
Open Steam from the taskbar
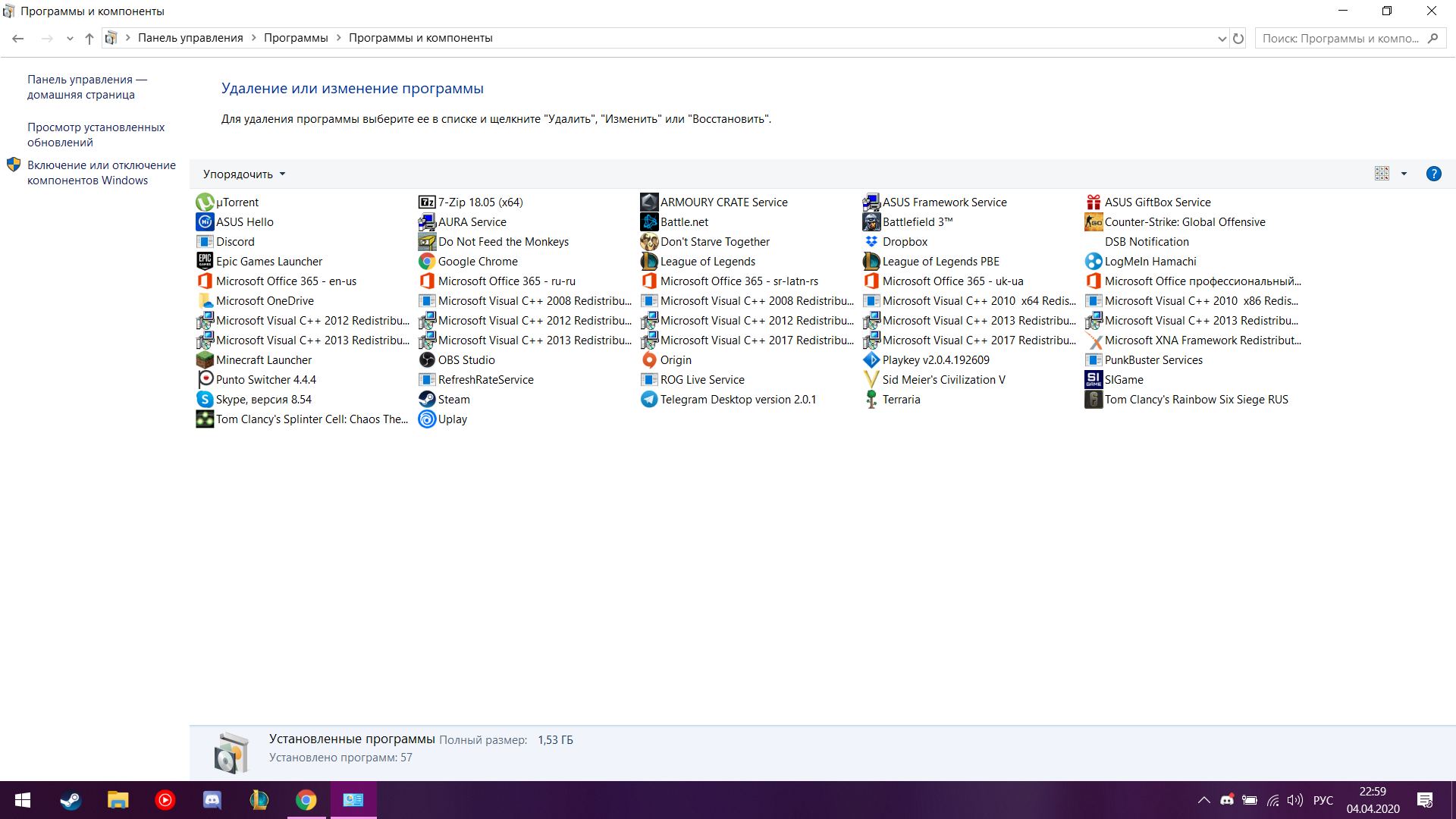pos(71,800)
